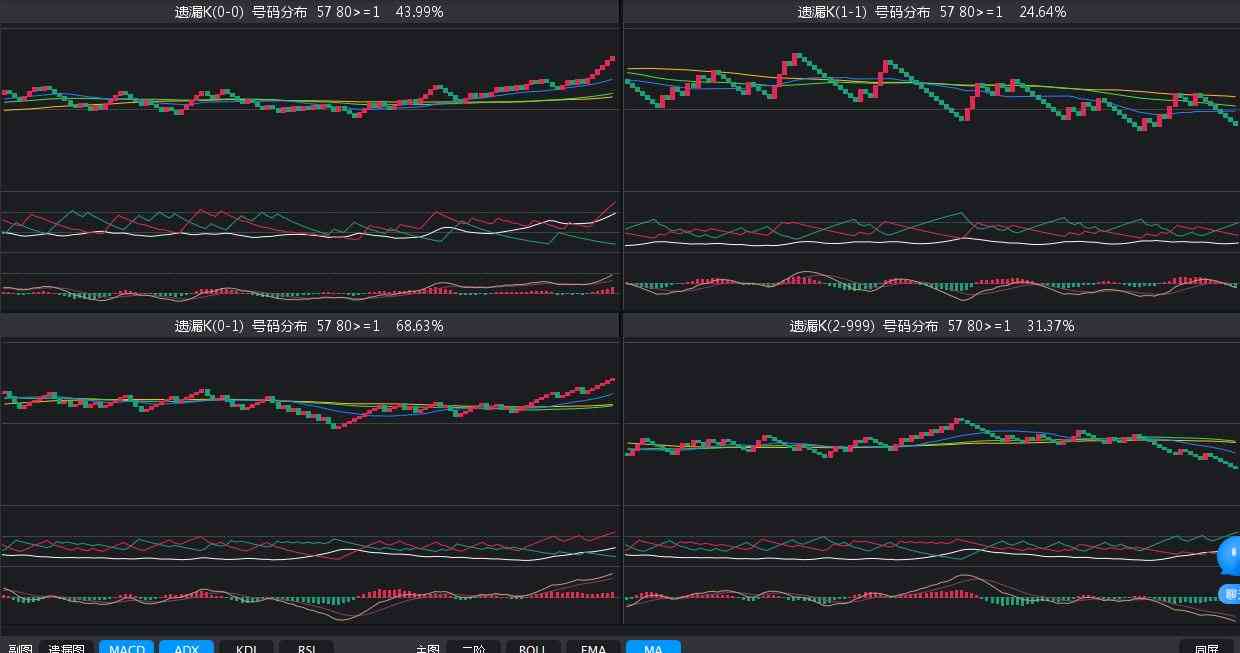This screenshot has height=653, width=1240.
Task: Select the 遗漏K(0-0) chart title bar
Action: pyautogui.click(x=309, y=12)
